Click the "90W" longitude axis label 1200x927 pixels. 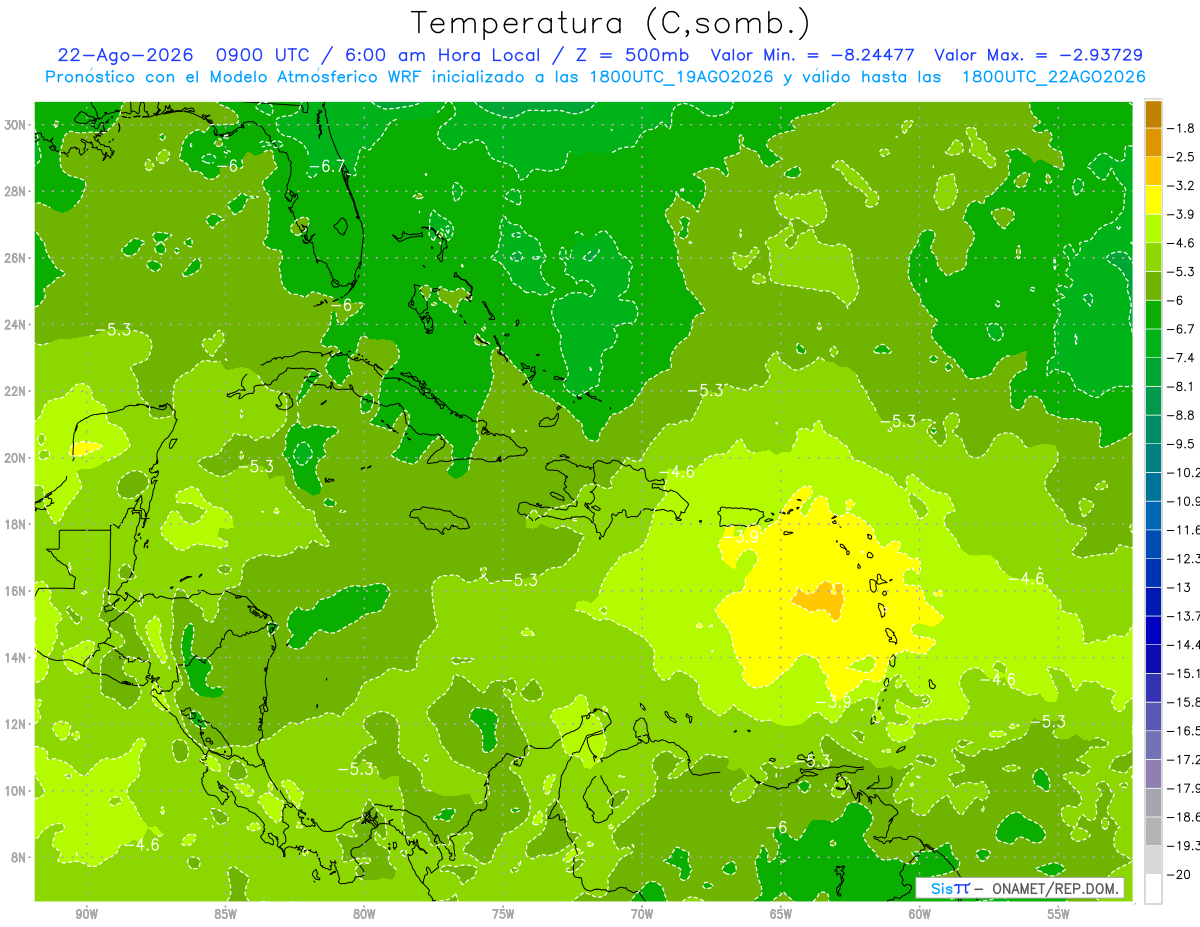tap(87, 914)
